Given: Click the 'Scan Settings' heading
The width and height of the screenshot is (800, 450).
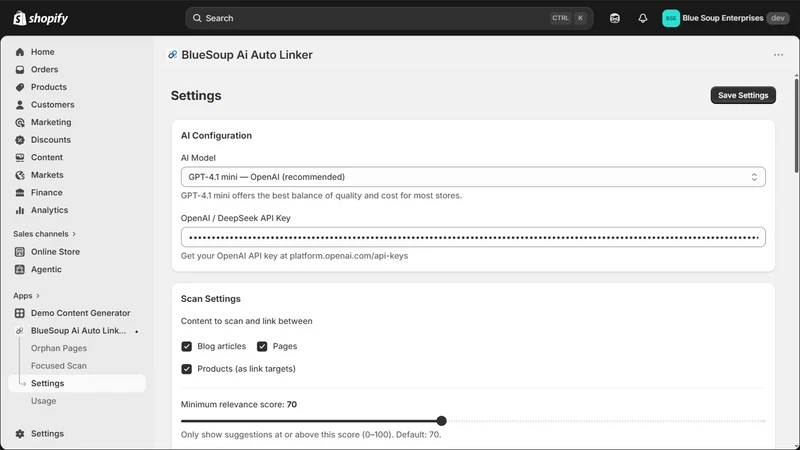Looking at the screenshot, I should (x=211, y=299).
